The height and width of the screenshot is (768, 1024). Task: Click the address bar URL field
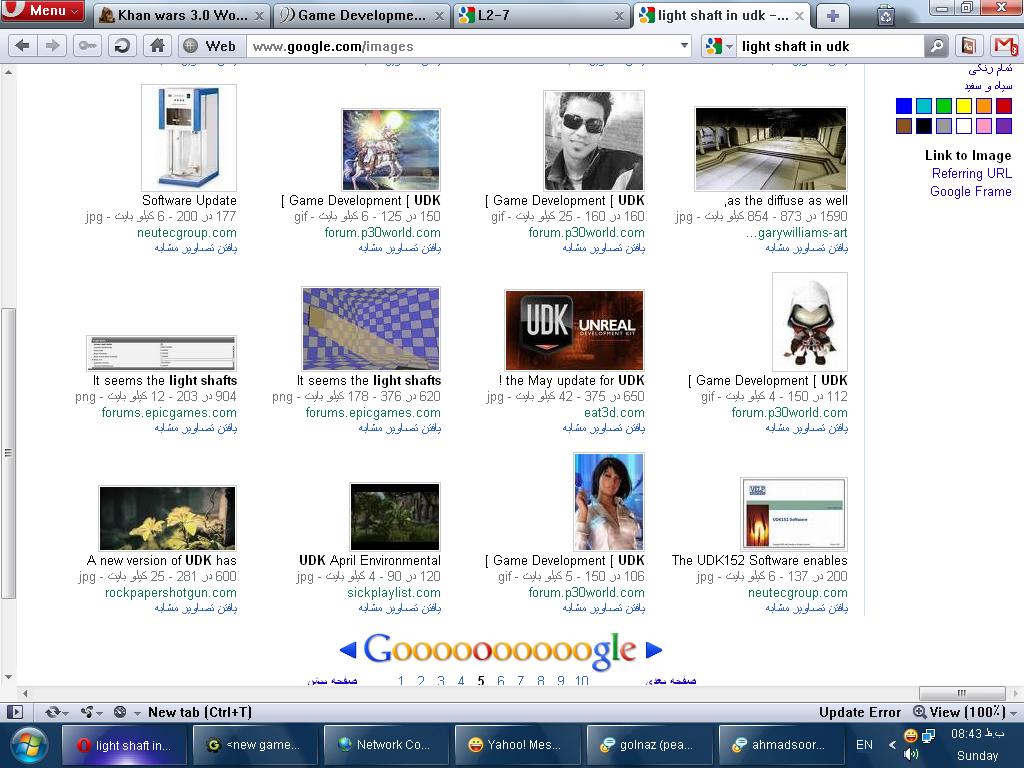(460, 46)
